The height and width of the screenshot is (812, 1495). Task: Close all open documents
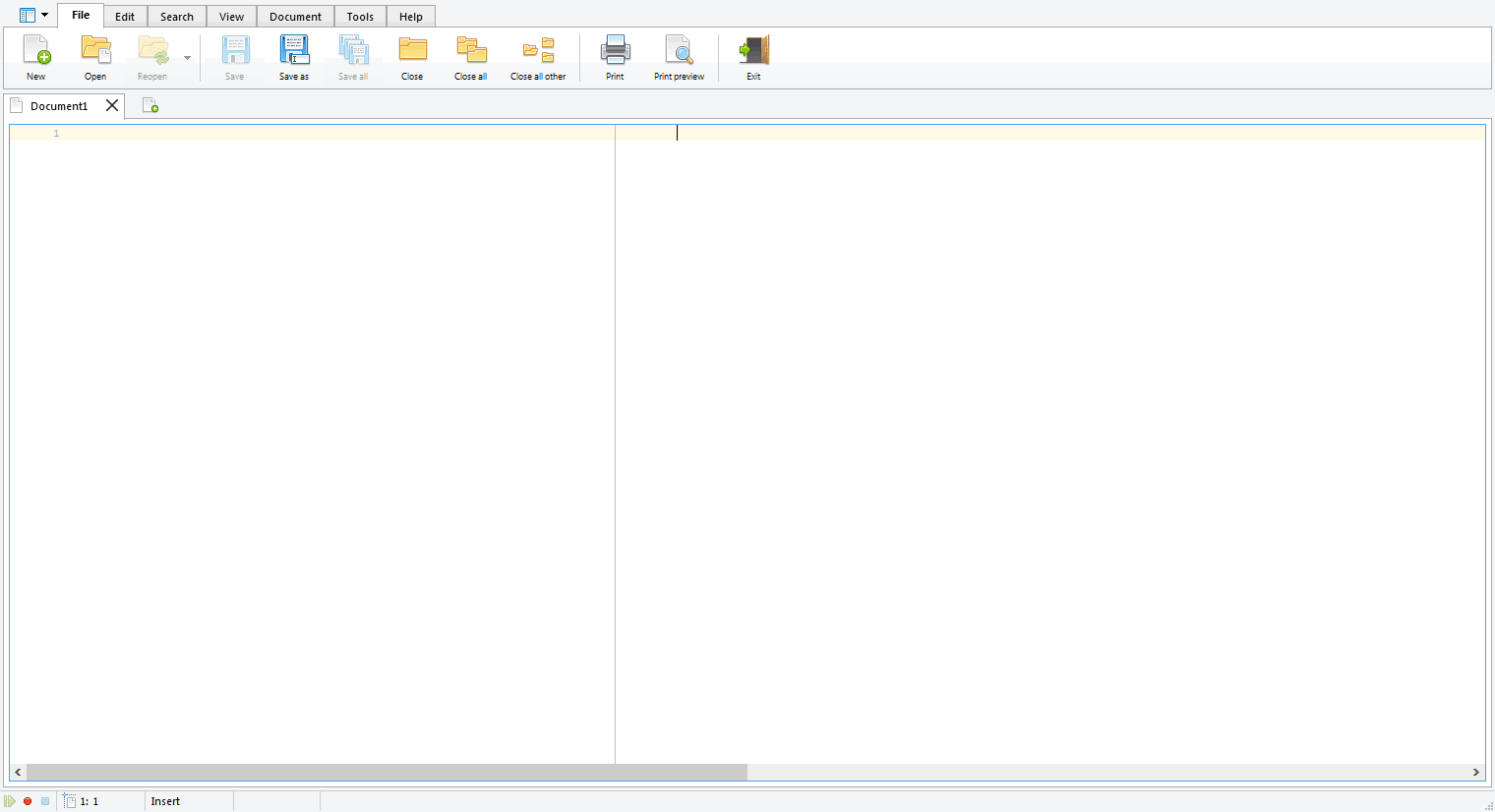coord(470,54)
